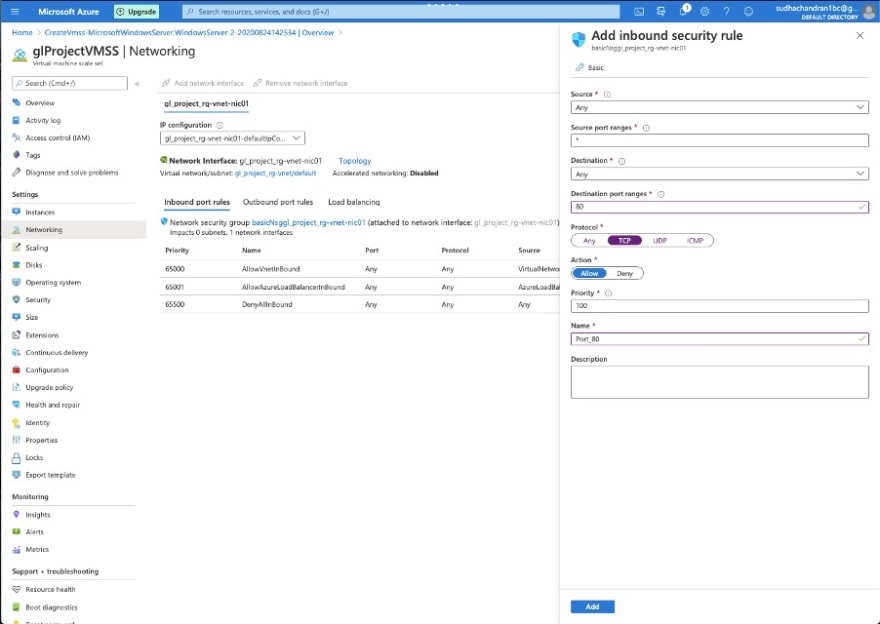The image size is (880, 624).
Task: Open the Azure portal hamburger menu
Action: coord(15,11)
